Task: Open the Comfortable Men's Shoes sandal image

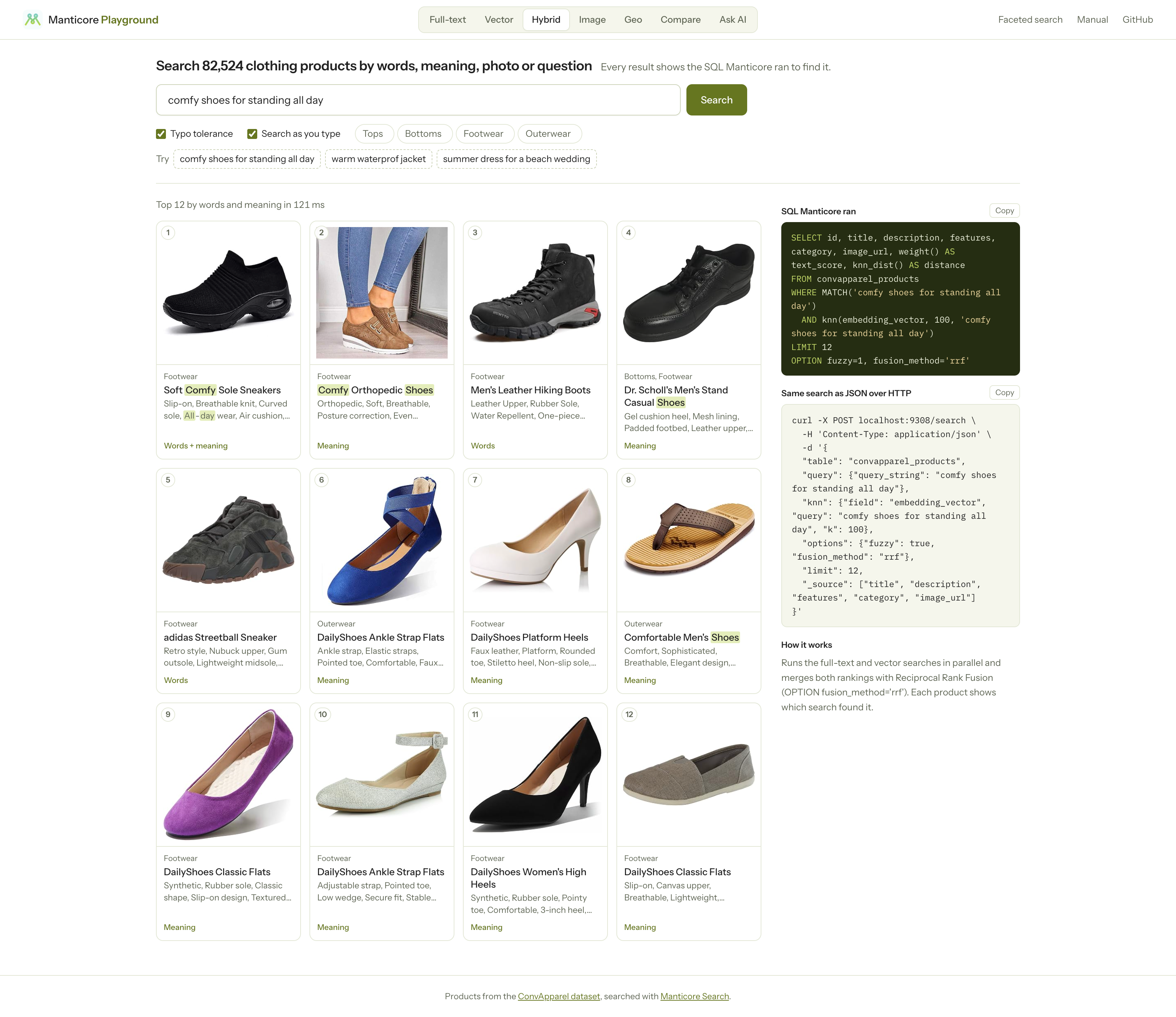Action: click(x=689, y=540)
